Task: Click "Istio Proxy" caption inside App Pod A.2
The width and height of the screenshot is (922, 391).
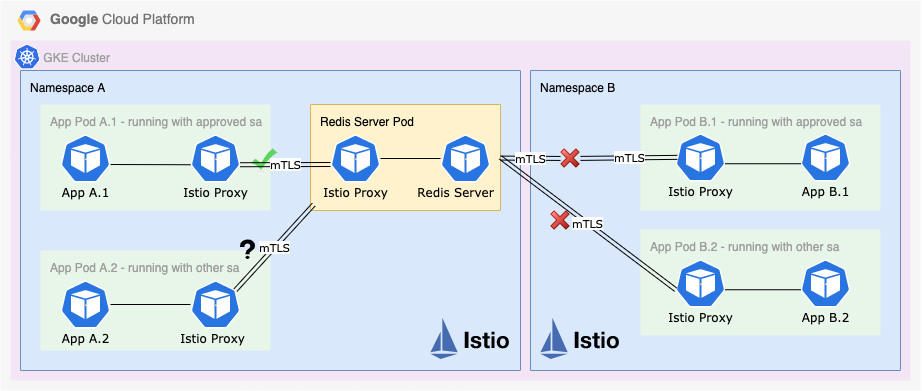Action: [x=212, y=339]
